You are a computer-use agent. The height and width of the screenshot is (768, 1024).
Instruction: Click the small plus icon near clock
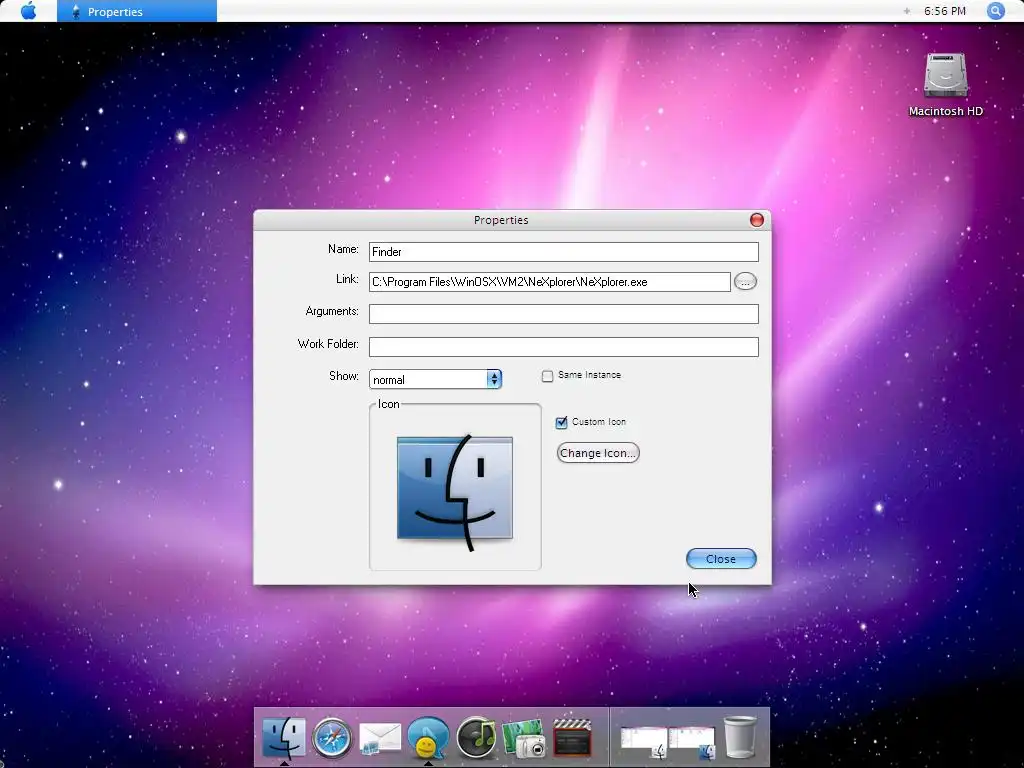click(x=906, y=11)
